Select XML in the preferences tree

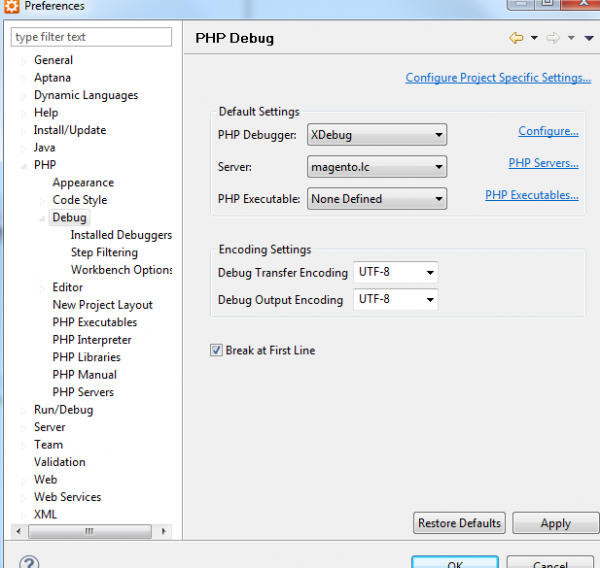(45, 515)
